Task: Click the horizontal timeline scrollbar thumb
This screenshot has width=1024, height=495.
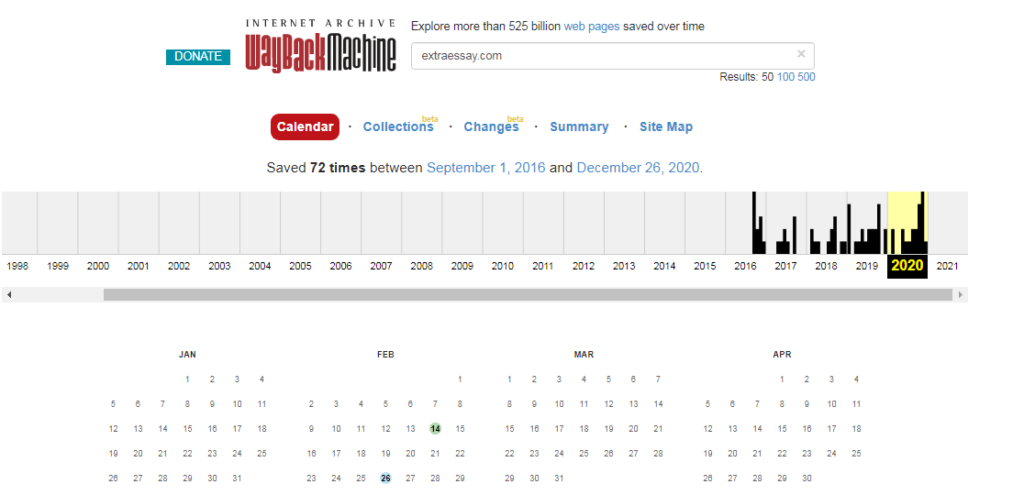Action: (x=528, y=295)
